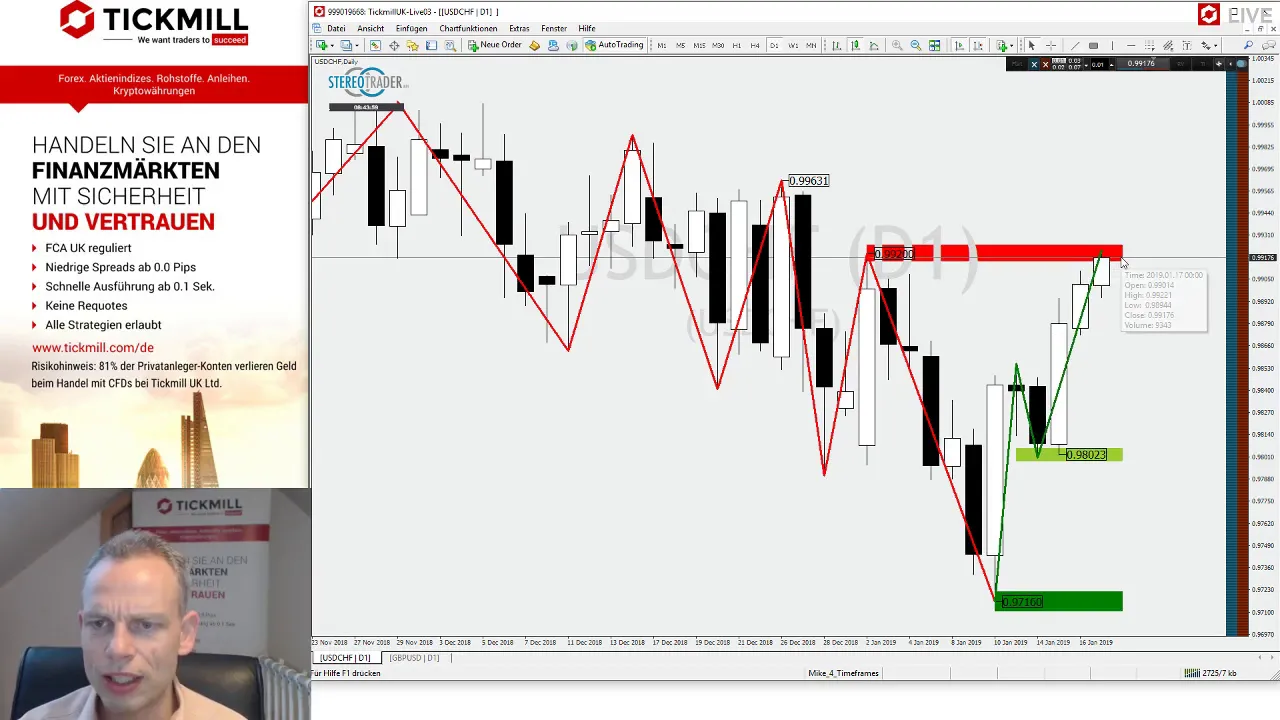Select the bar chart type icon
The height and width of the screenshot is (720, 1280).
[x=837, y=45]
